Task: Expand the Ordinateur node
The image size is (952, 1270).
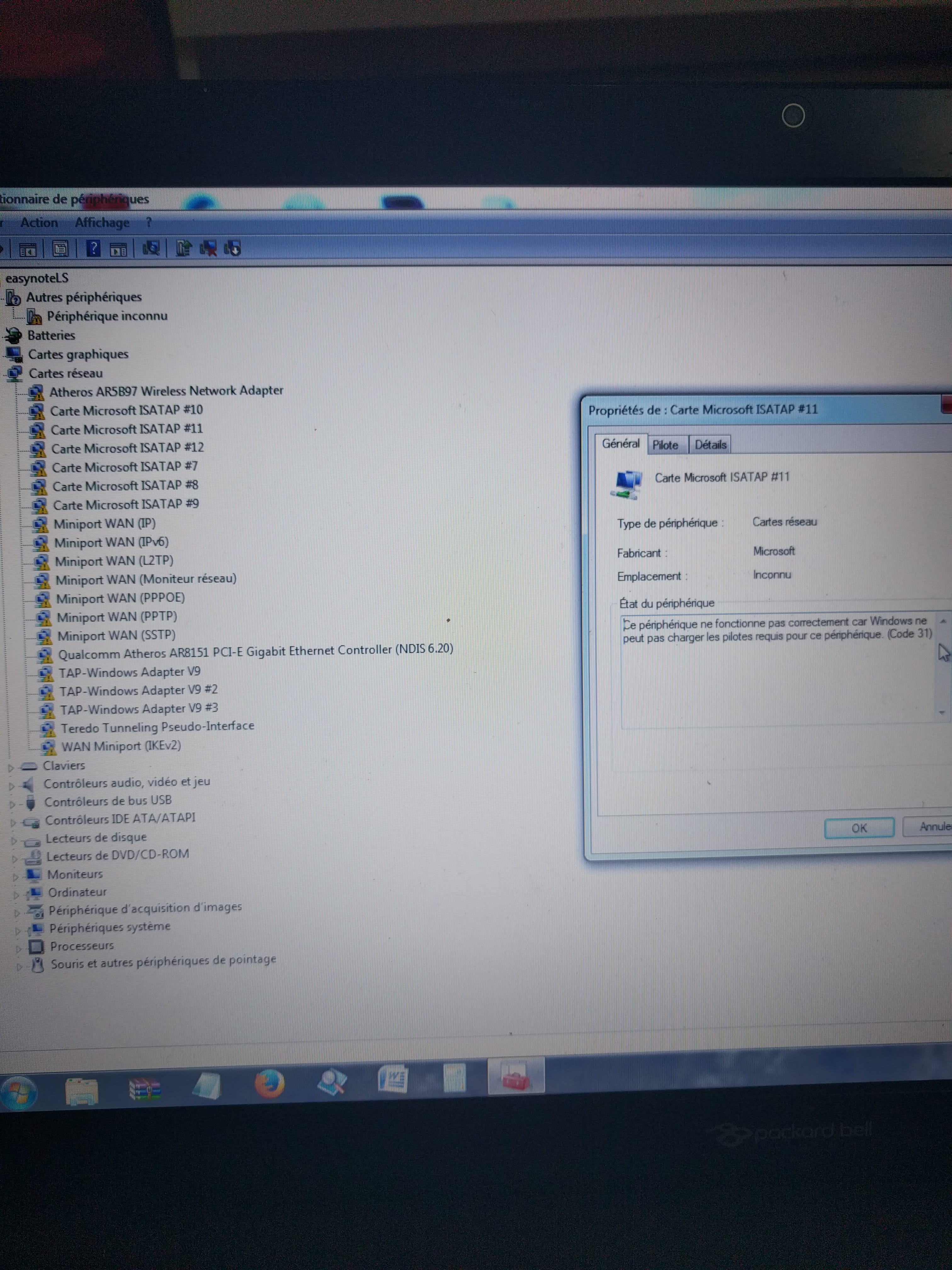Action: [x=17, y=895]
